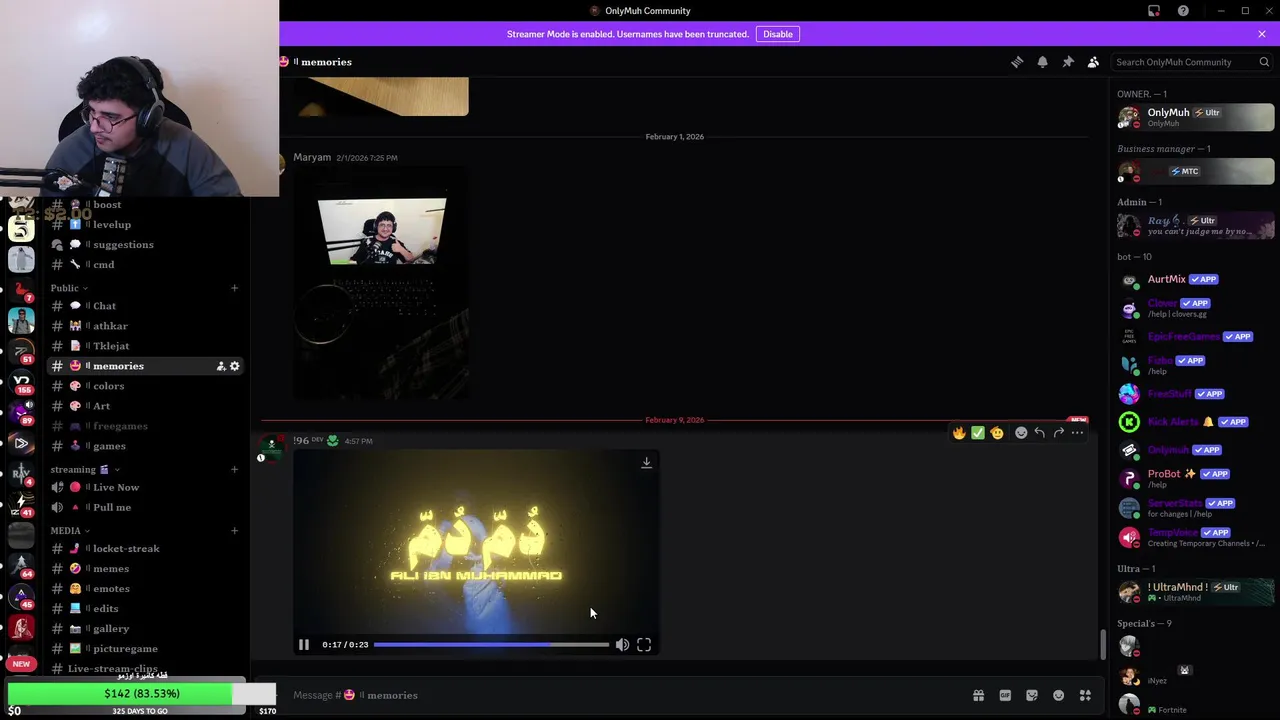
Task: Open the cmd channel
Action: [x=145, y=265]
